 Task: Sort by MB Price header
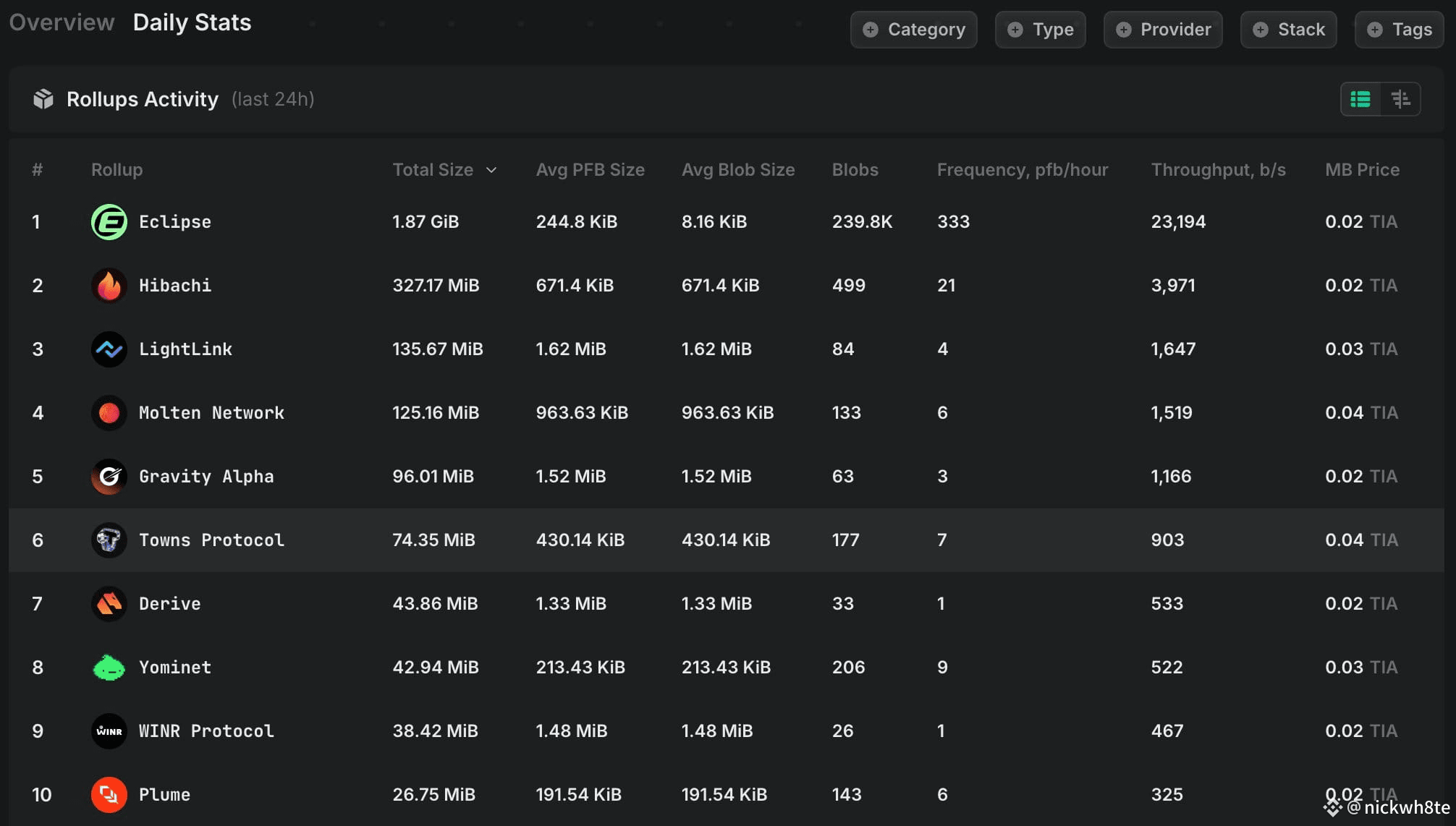[1362, 170]
